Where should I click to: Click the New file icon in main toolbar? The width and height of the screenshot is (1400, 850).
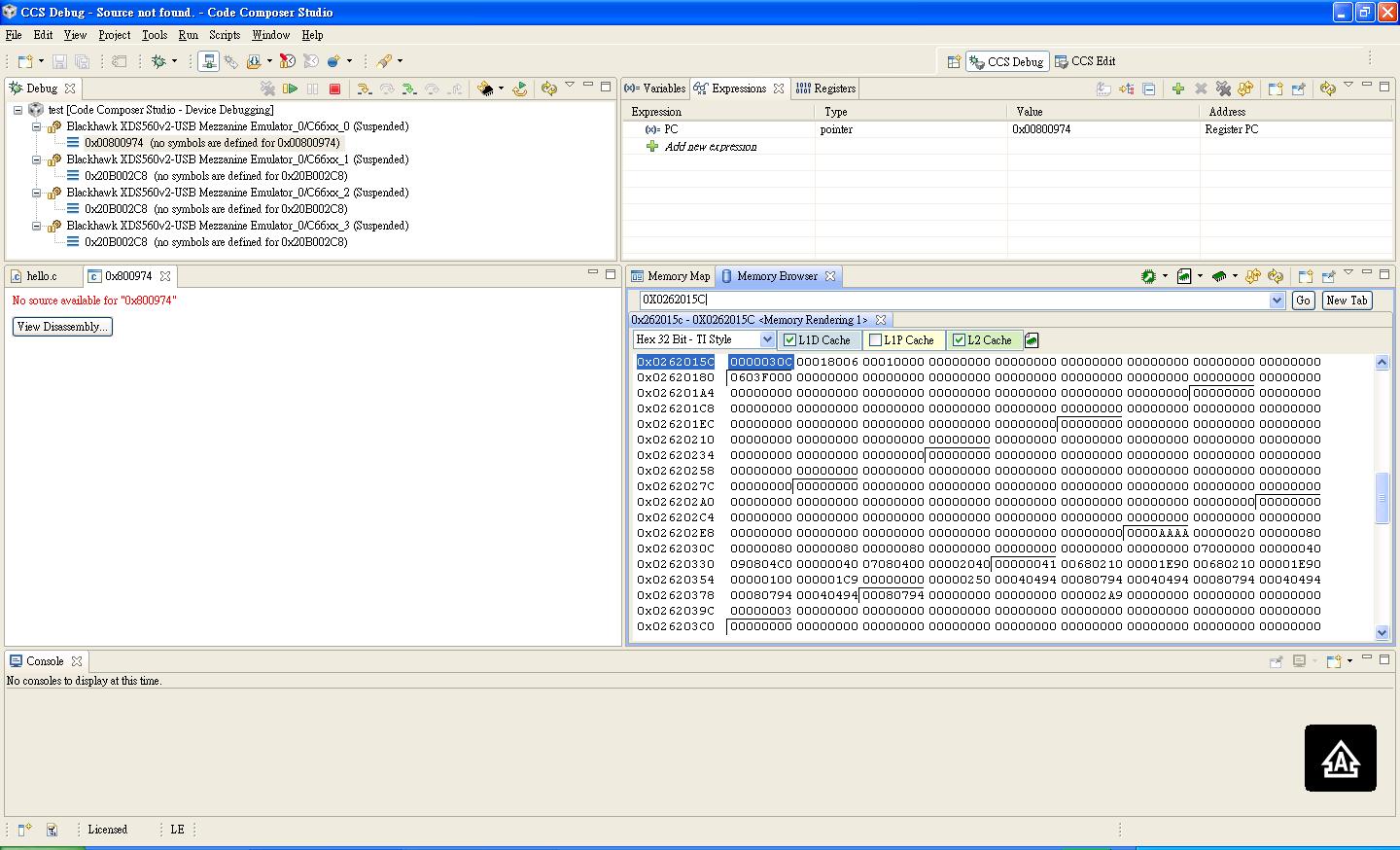[x=25, y=61]
